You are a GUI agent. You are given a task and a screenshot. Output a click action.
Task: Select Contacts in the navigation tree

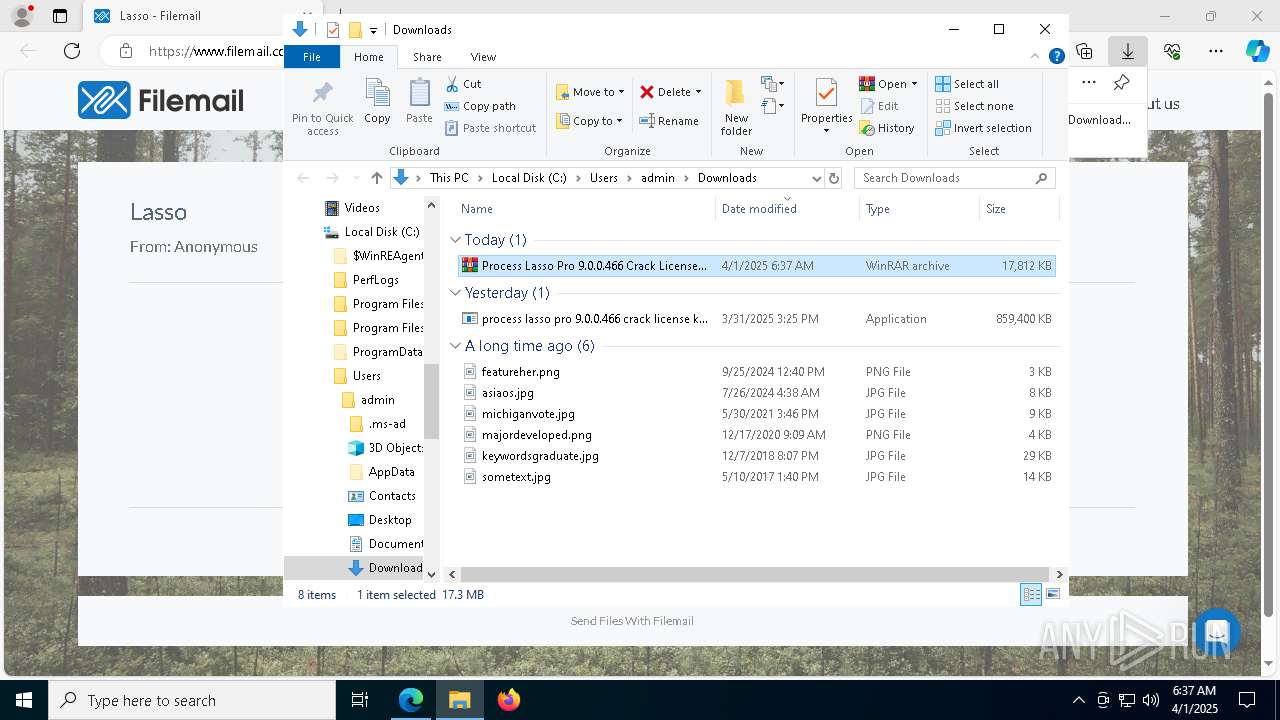pos(381,496)
